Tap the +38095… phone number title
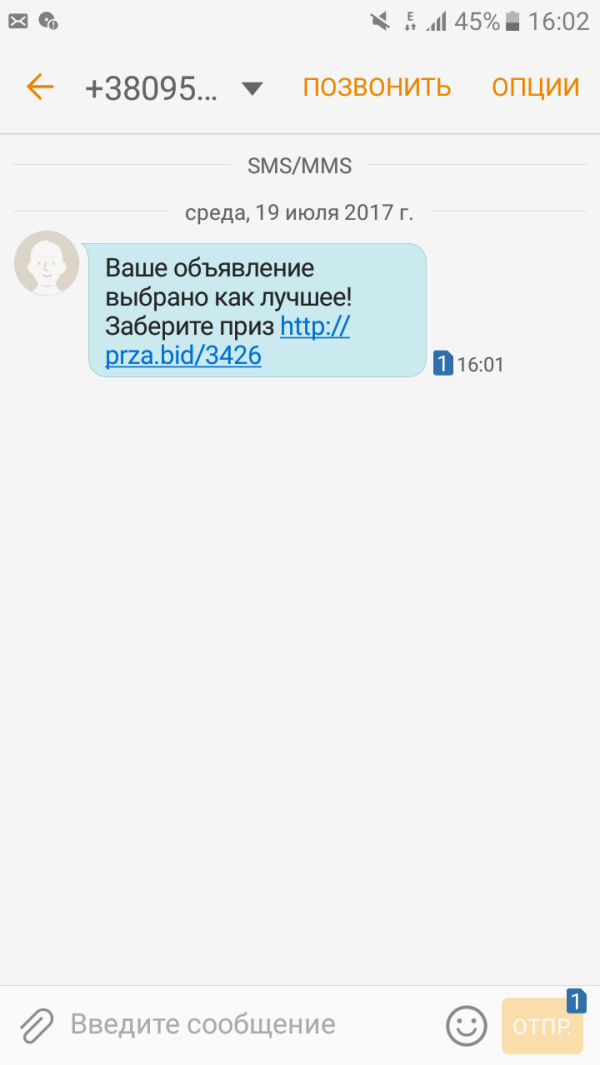This screenshot has width=600, height=1065. tap(151, 88)
